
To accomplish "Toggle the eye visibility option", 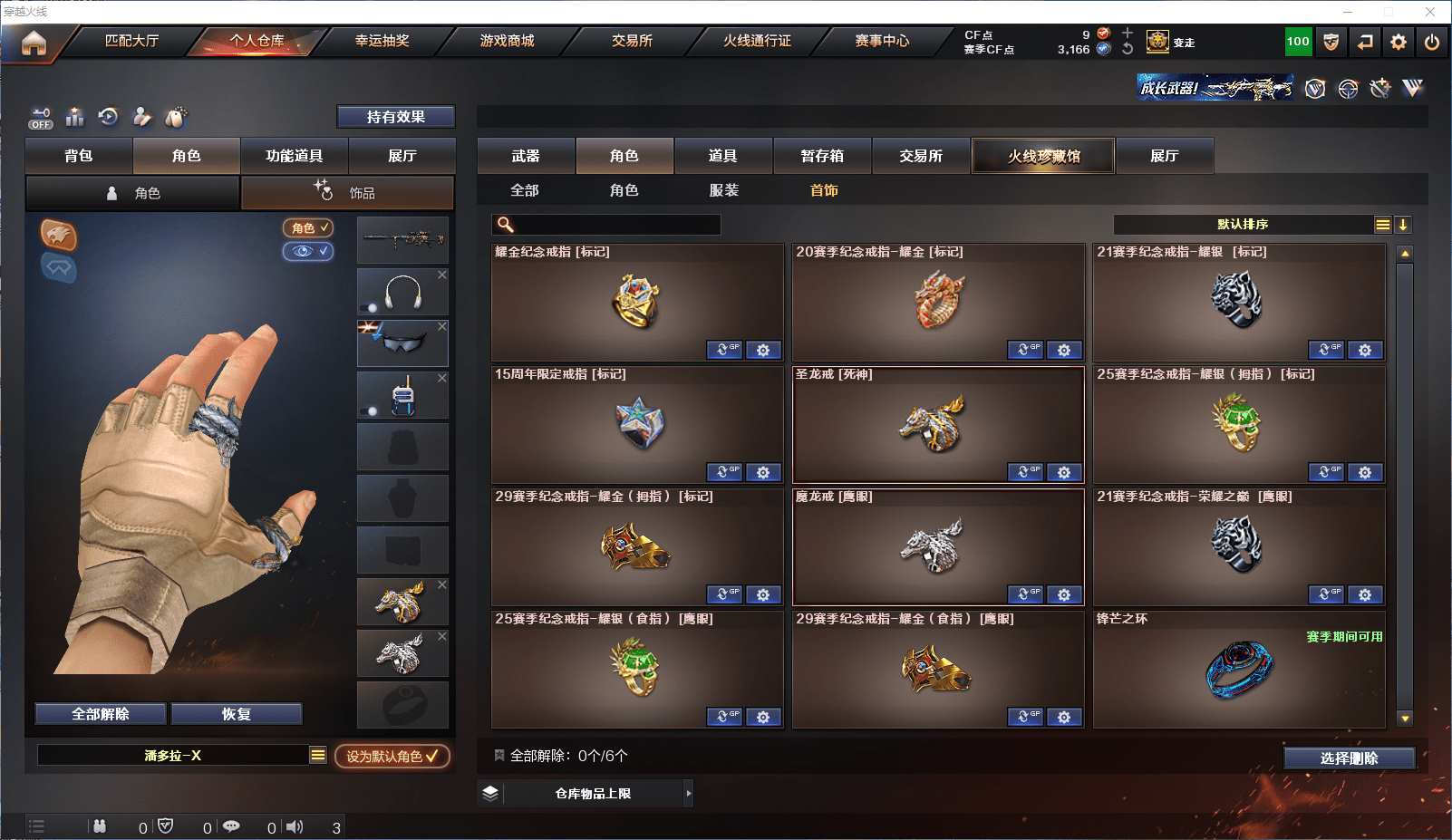I will click(308, 251).
